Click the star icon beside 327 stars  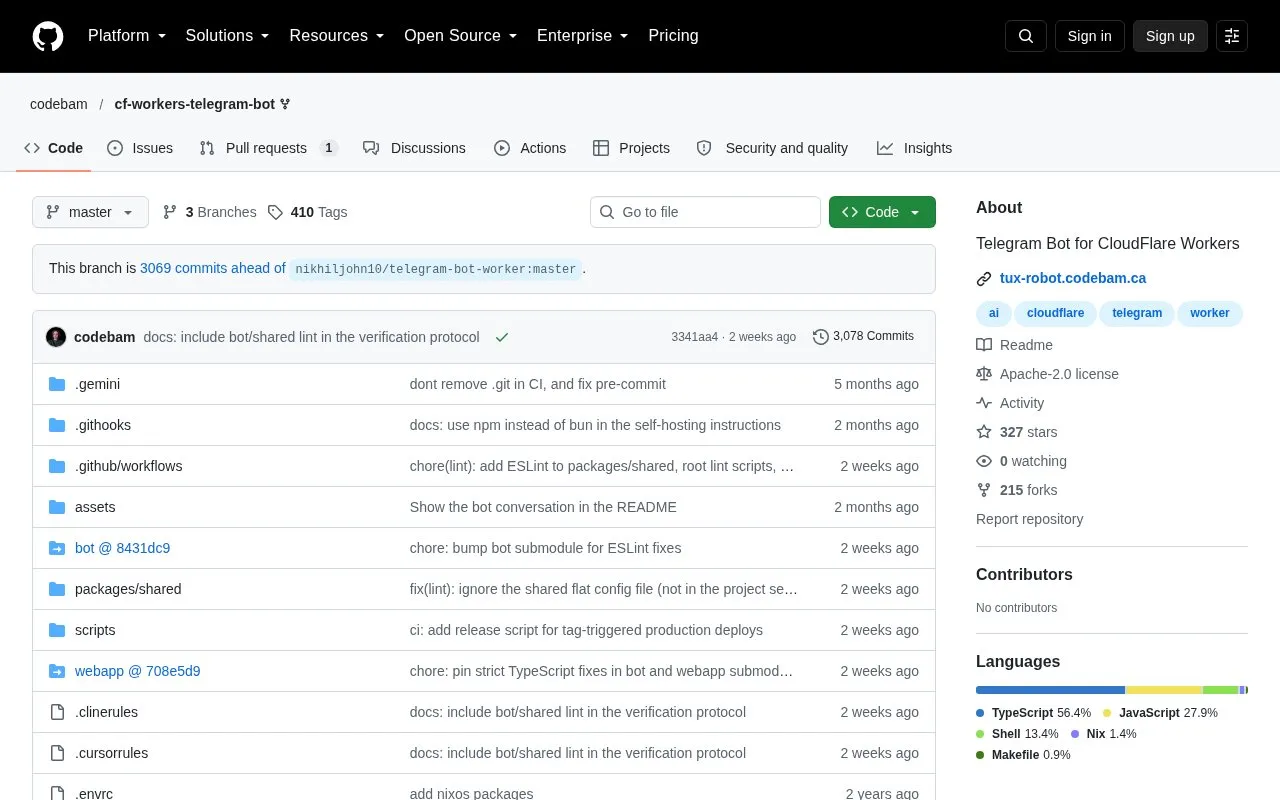point(984,432)
